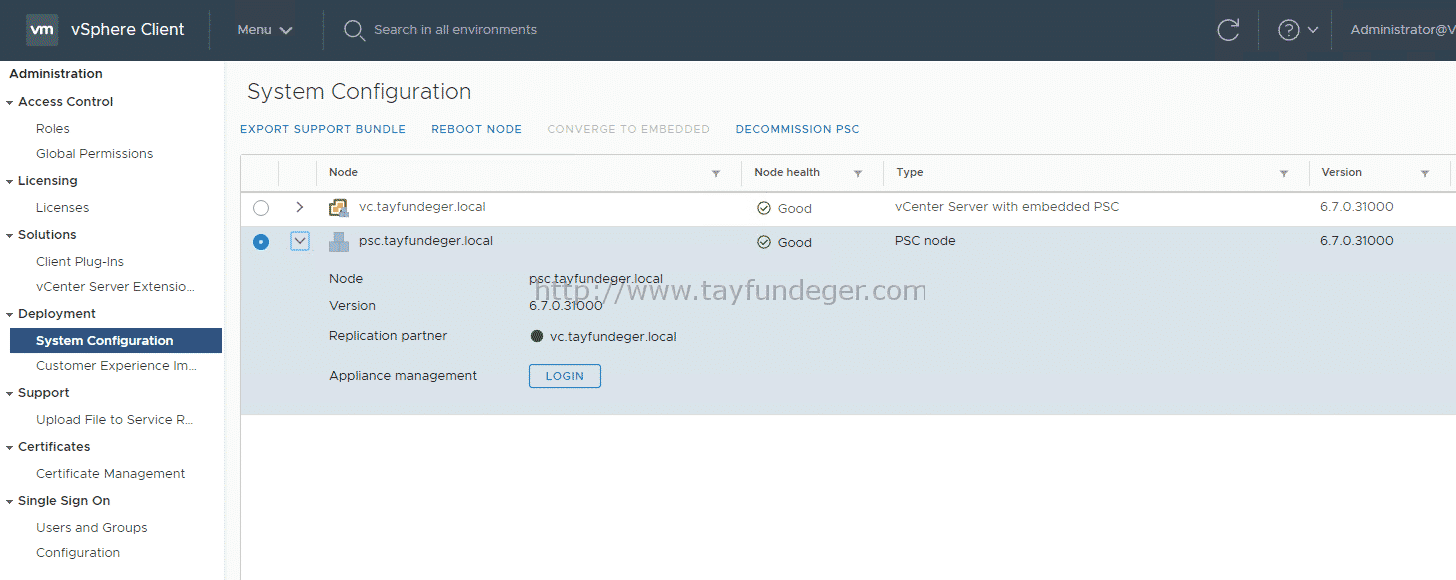Image resolution: width=1456 pixels, height=580 pixels.
Task: Open Customer Experience Improvement item
Action: point(117,365)
